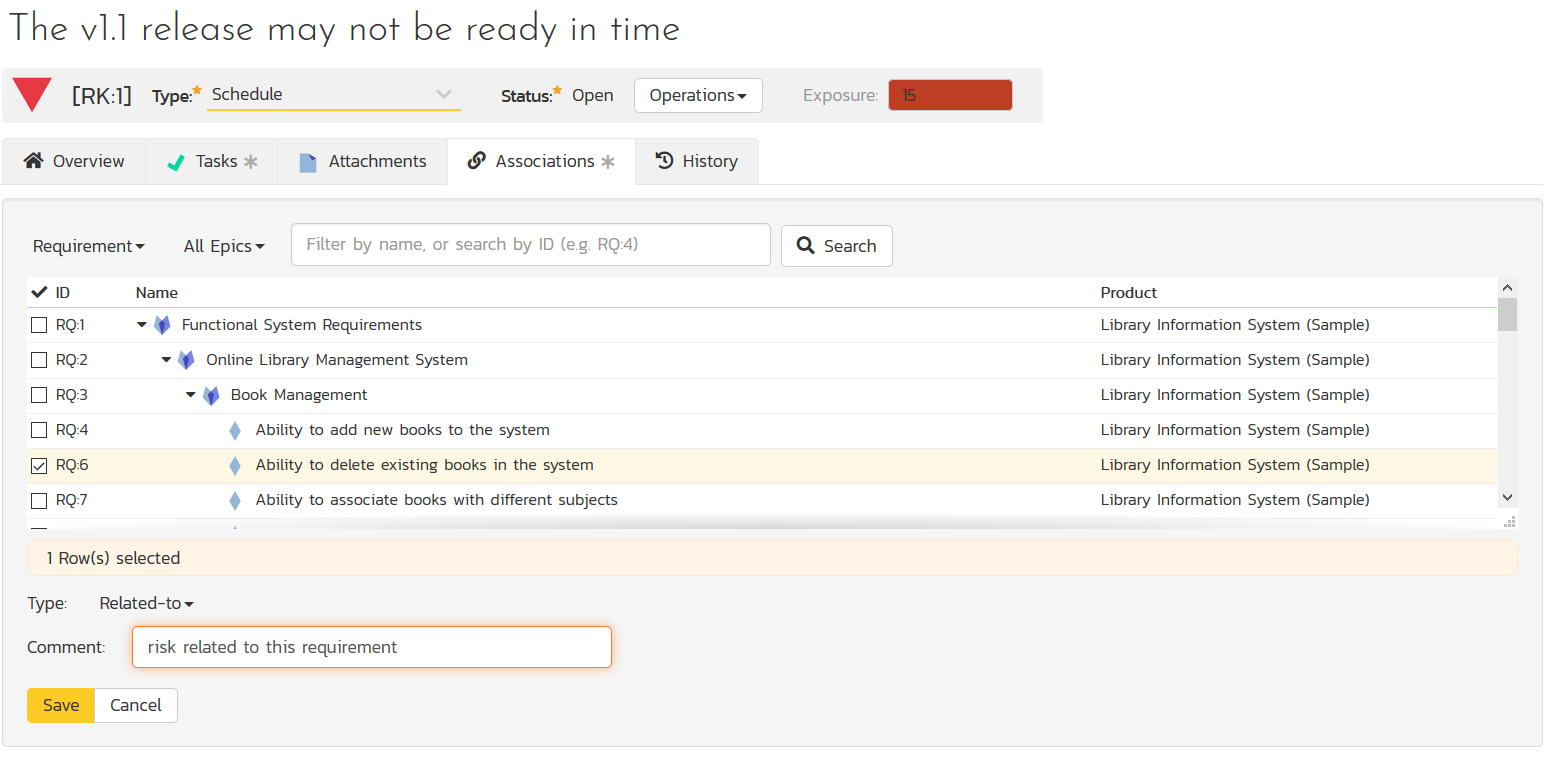Click the Attachments document icon

point(308,162)
